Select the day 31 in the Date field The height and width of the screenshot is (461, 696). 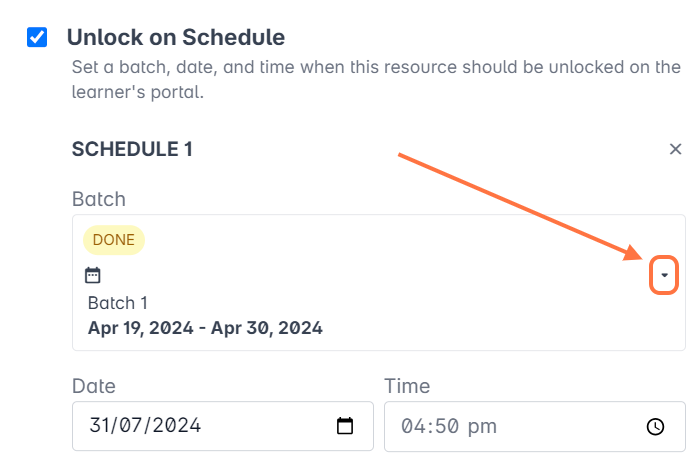click(100, 426)
